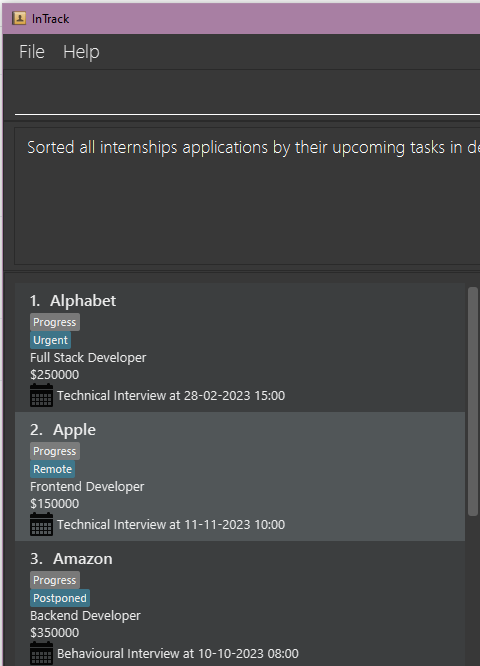Click the Postponed tag on Amazon

[60, 598]
